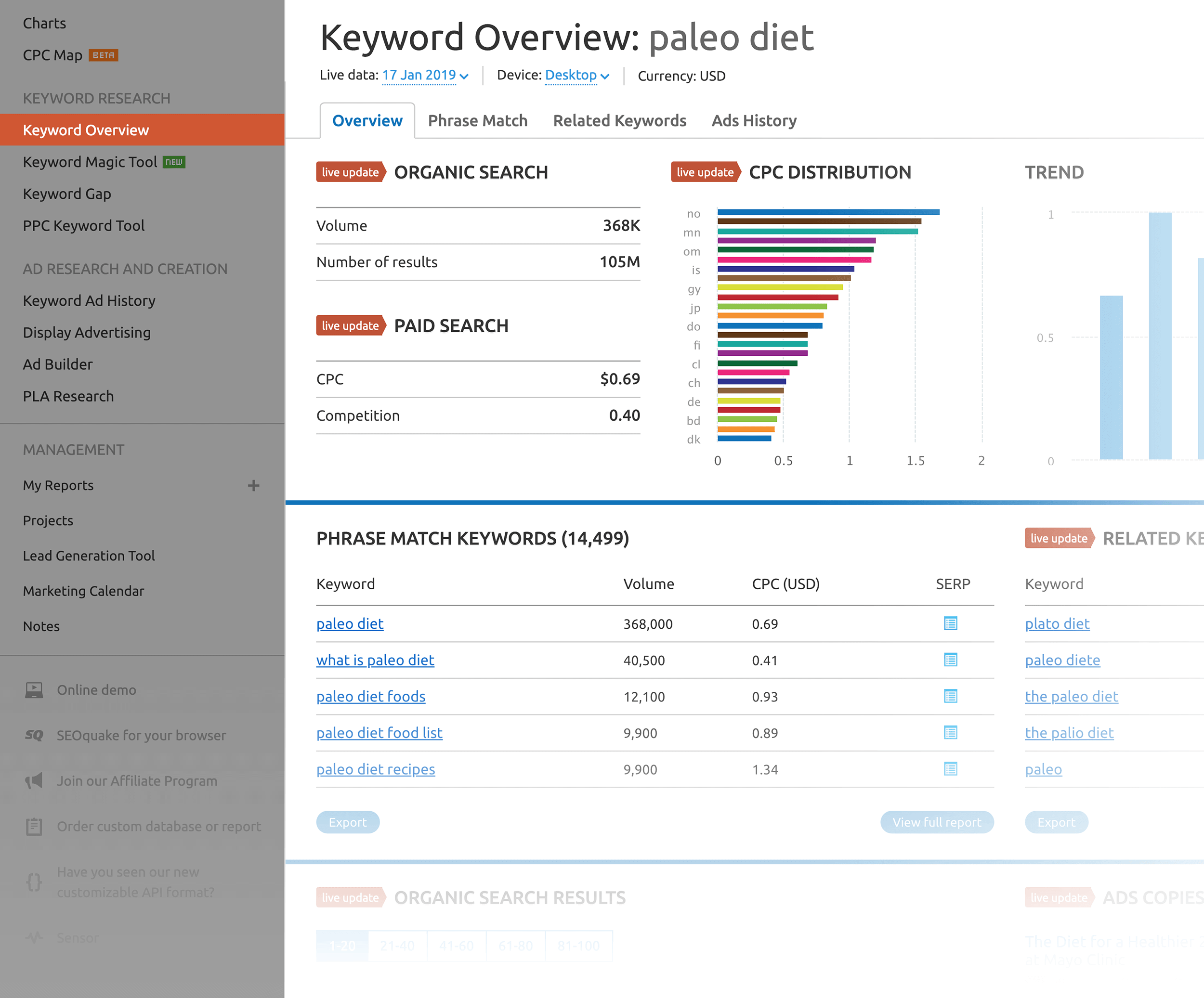Expand the Add report plus button
This screenshot has width=1204, height=998.
pyautogui.click(x=254, y=484)
